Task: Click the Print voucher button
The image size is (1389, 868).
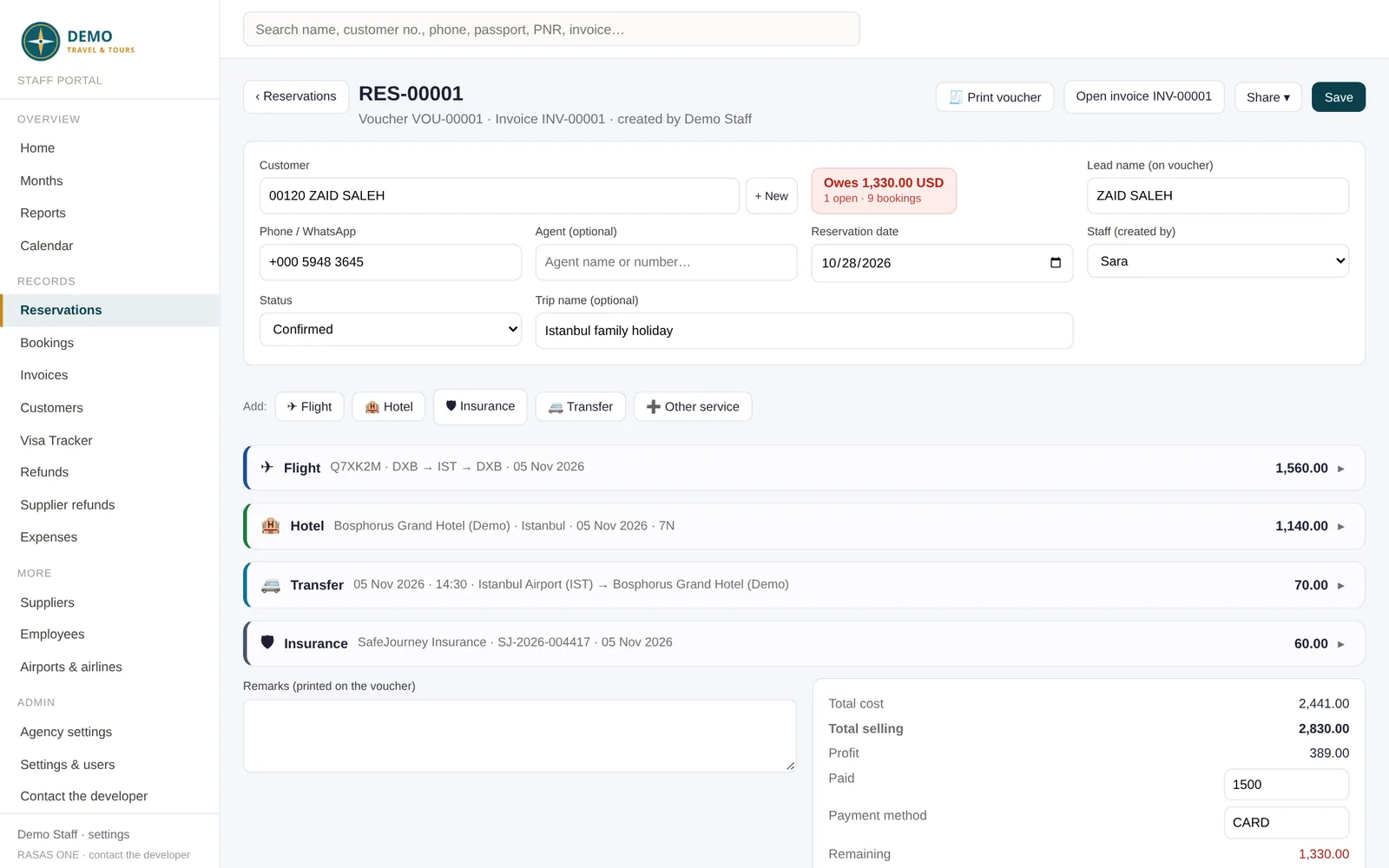Action: (995, 97)
